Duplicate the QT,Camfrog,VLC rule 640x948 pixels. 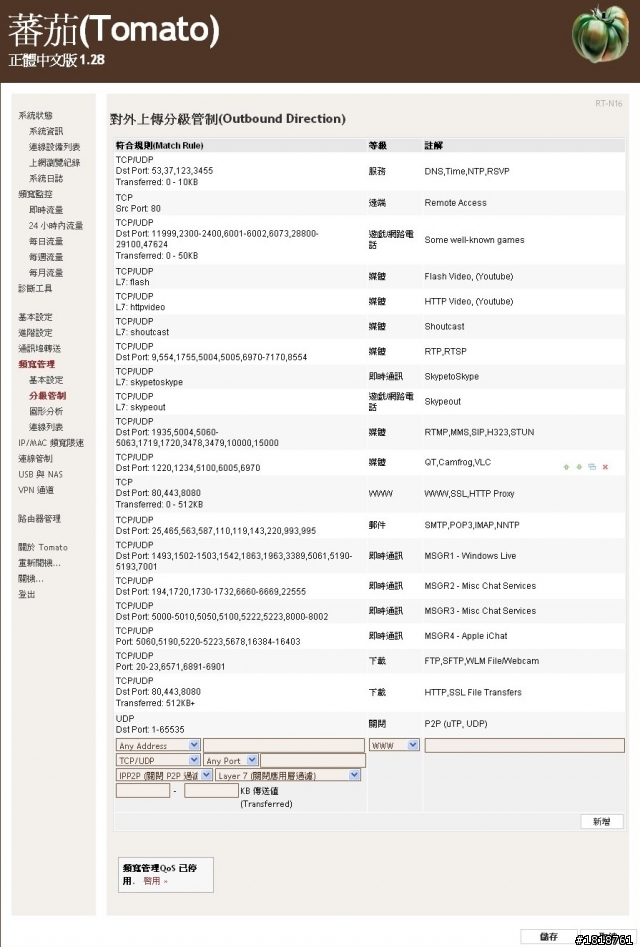point(592,467)
